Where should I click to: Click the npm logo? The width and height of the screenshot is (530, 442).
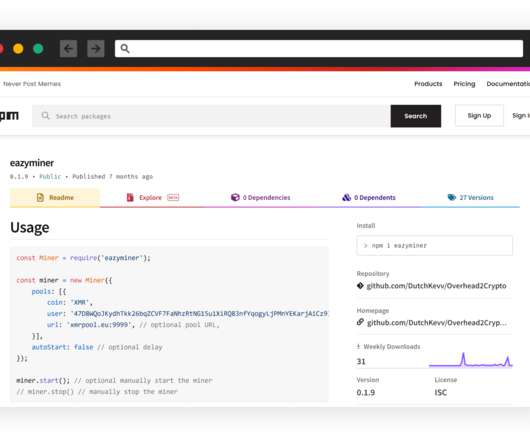[x=9, y=116]
